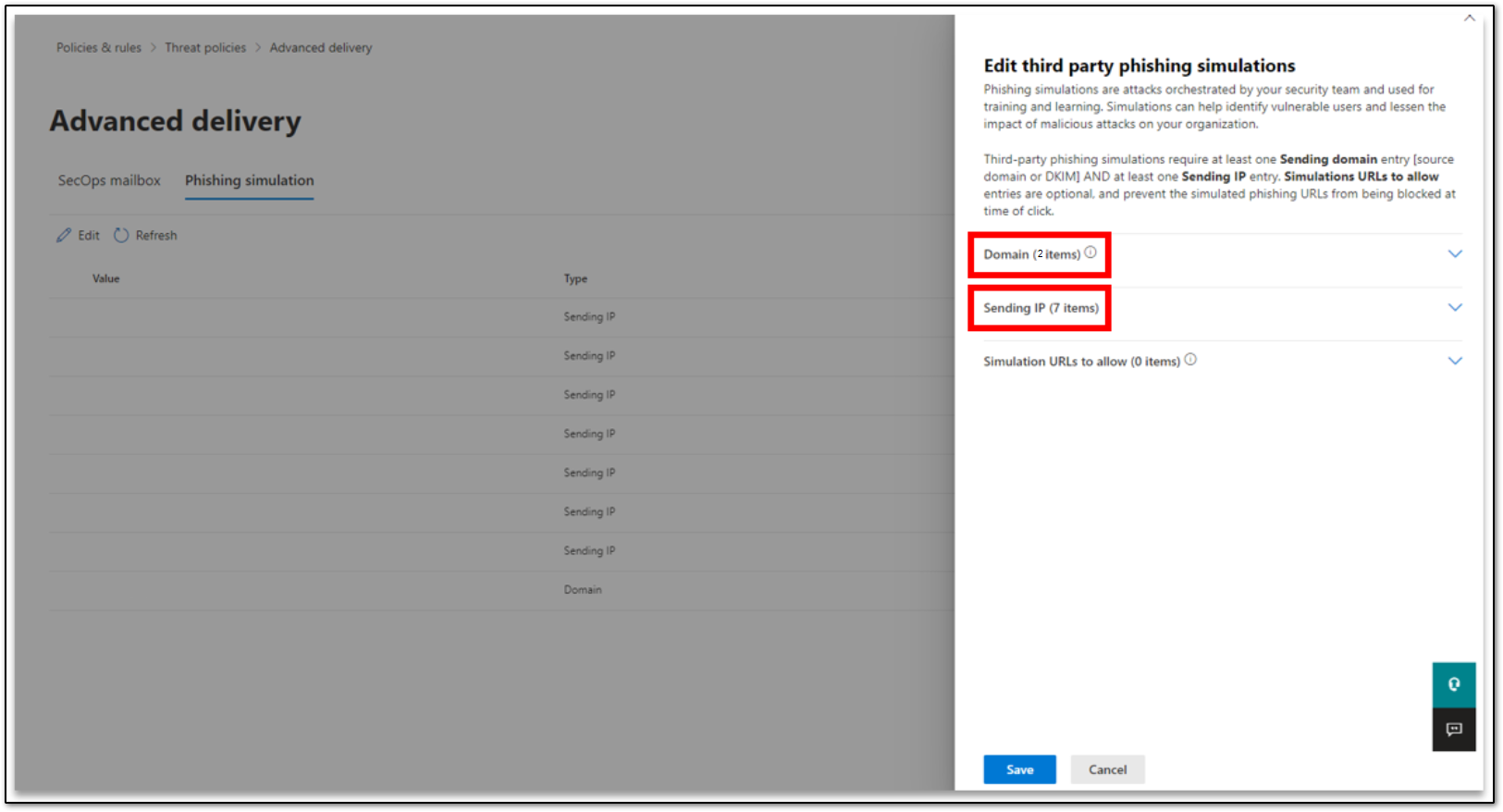Click the Advanced delivery breadcrumb

321,47
